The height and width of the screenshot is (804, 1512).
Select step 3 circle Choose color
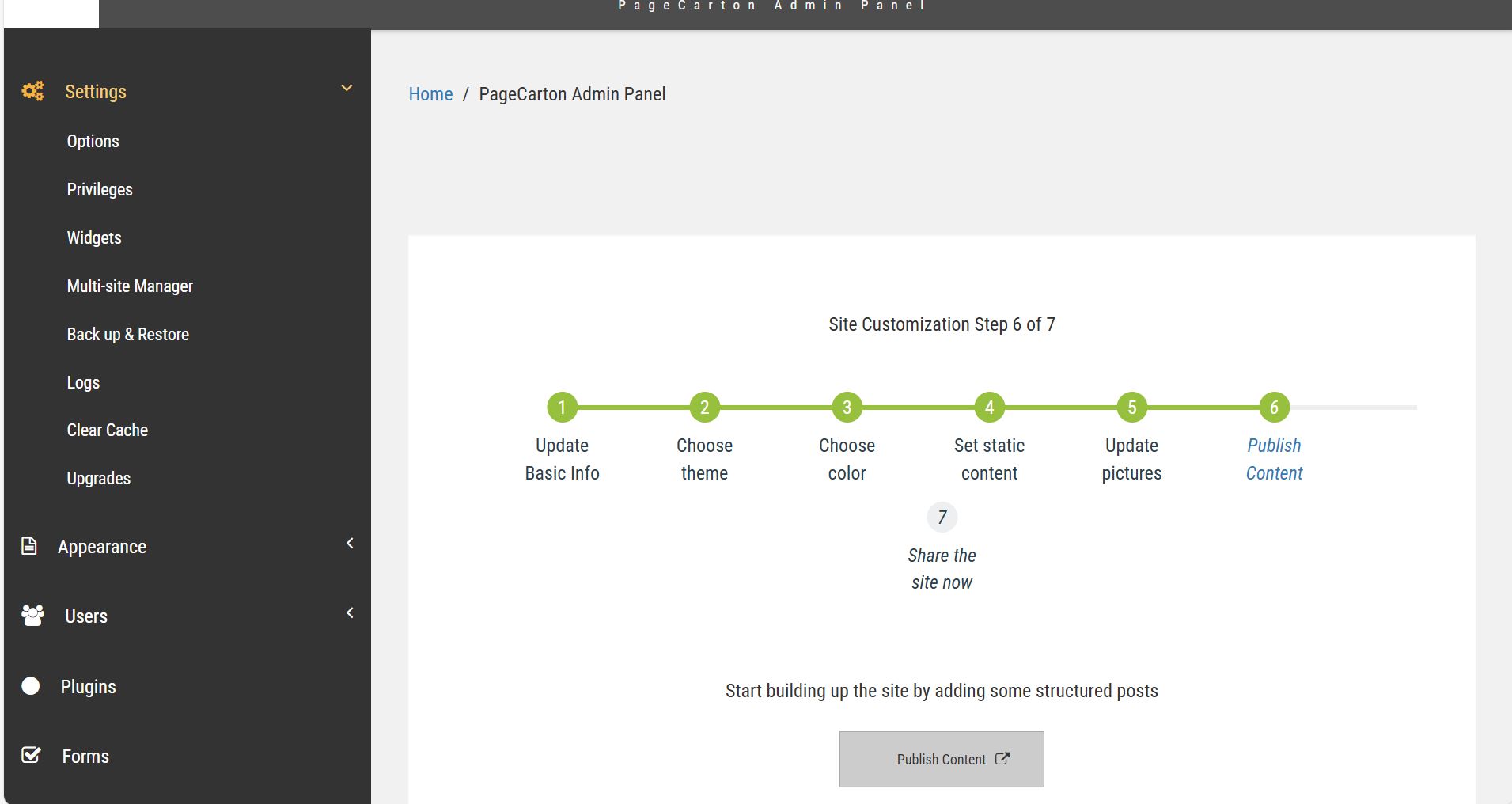click(847, 408)
